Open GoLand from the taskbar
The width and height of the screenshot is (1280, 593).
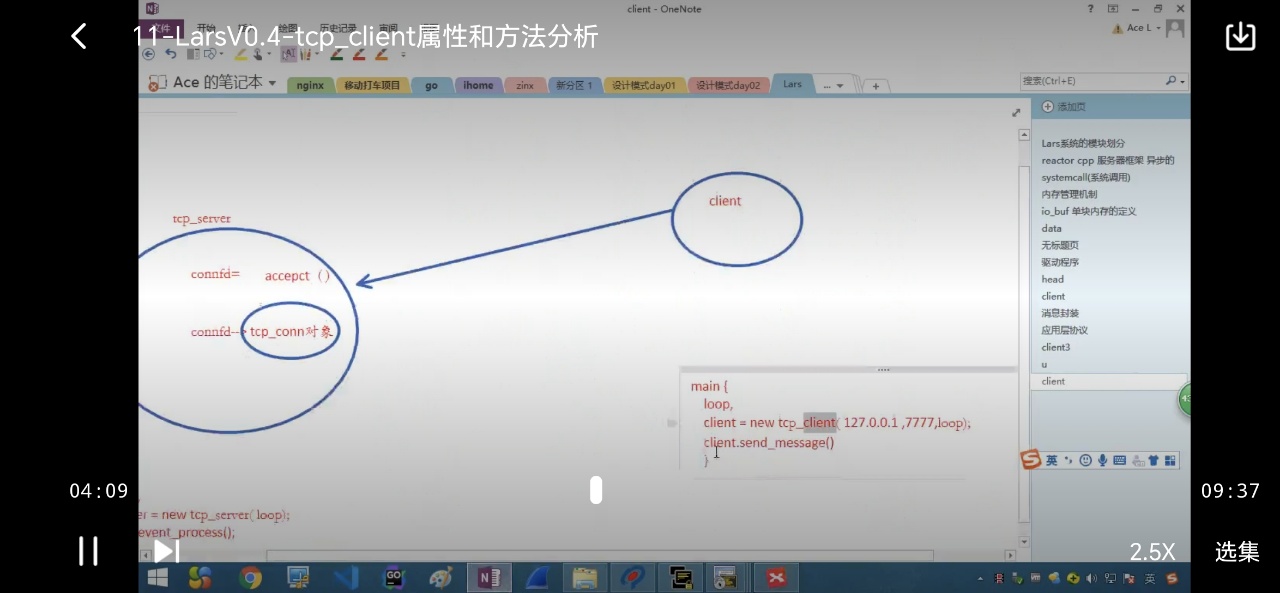tap(394, 577)
